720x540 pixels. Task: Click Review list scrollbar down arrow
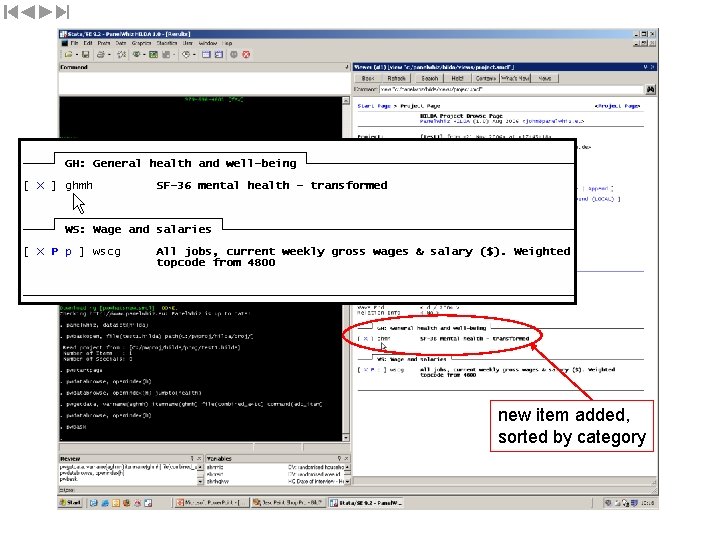coord(200,481)
